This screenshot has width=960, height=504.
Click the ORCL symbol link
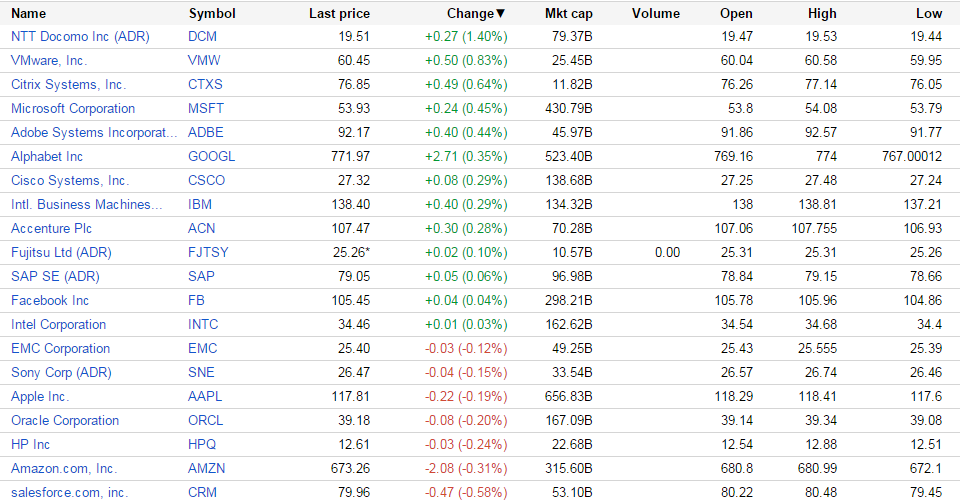coord(206,420)
